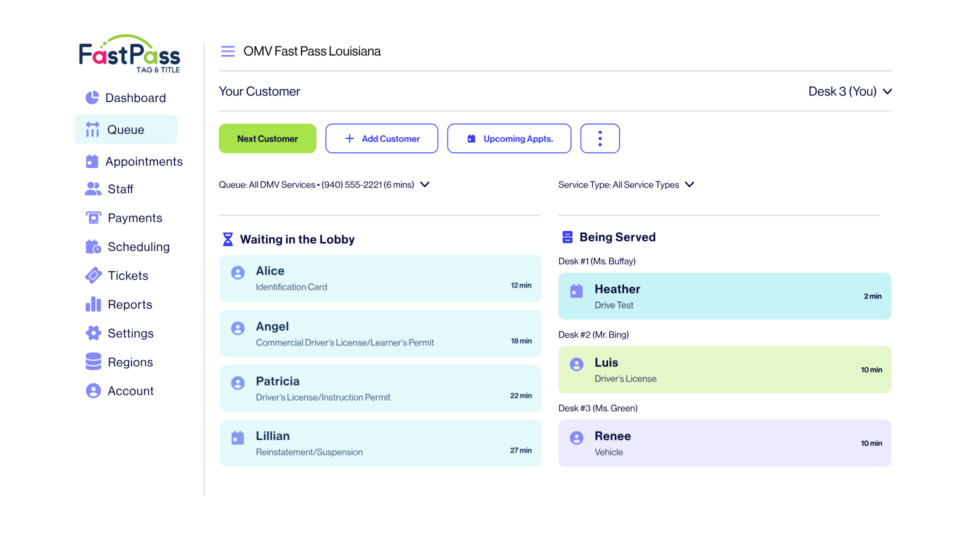This screenshot has height=540, width=960.
Task: Click the Settings gear icon
Action: click(93, 333)
